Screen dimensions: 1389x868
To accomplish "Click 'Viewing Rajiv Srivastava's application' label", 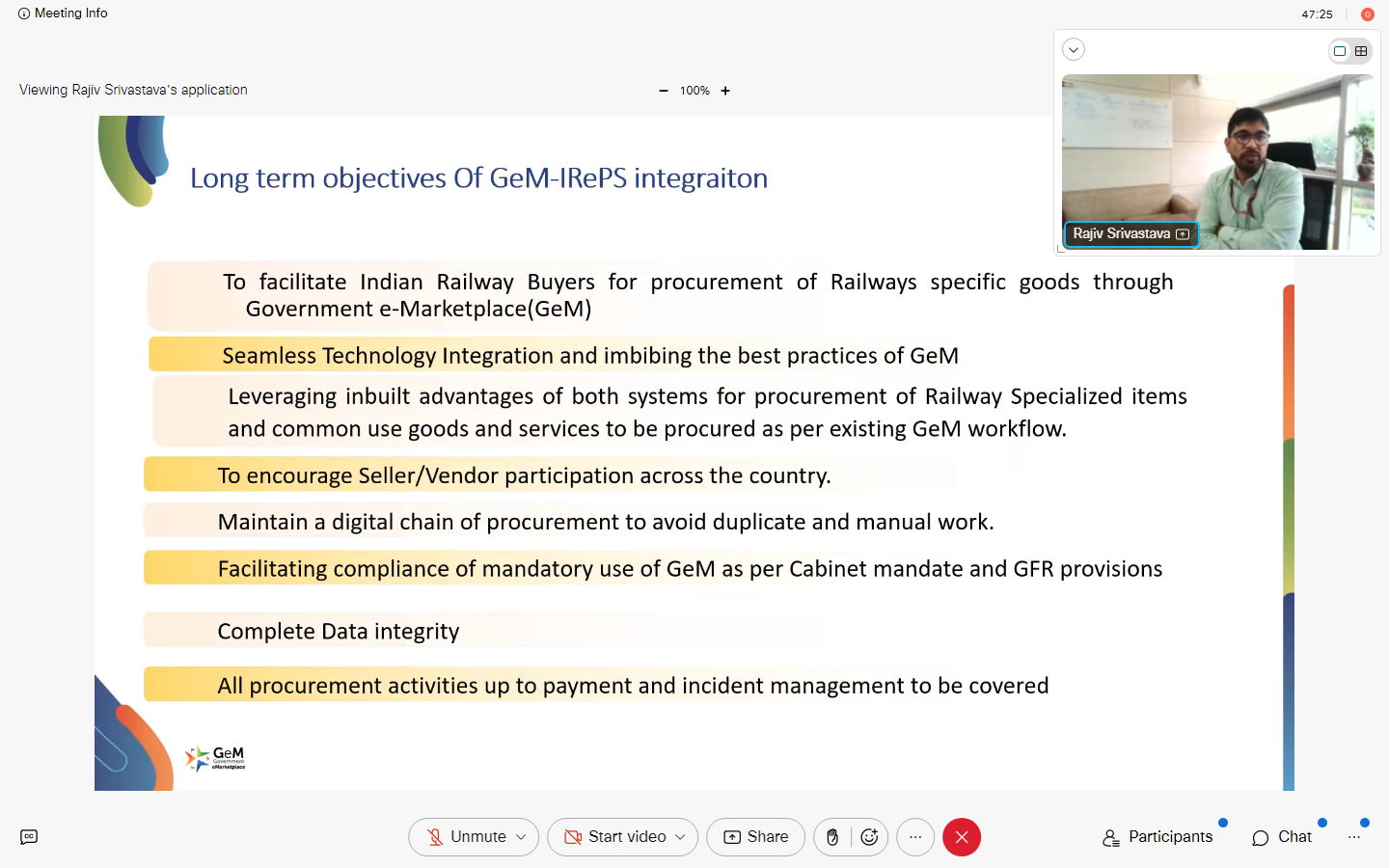I will (133, 90).
